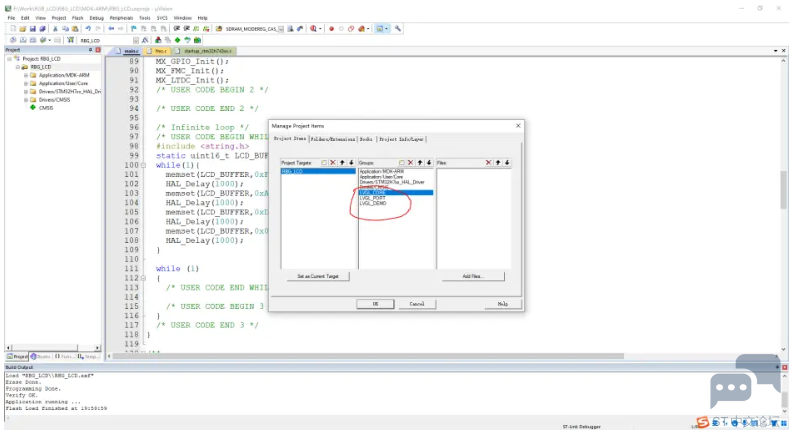This screenshot has width=789, height=437.
Task: Delete the selected group
Action: tap(411, 163)
